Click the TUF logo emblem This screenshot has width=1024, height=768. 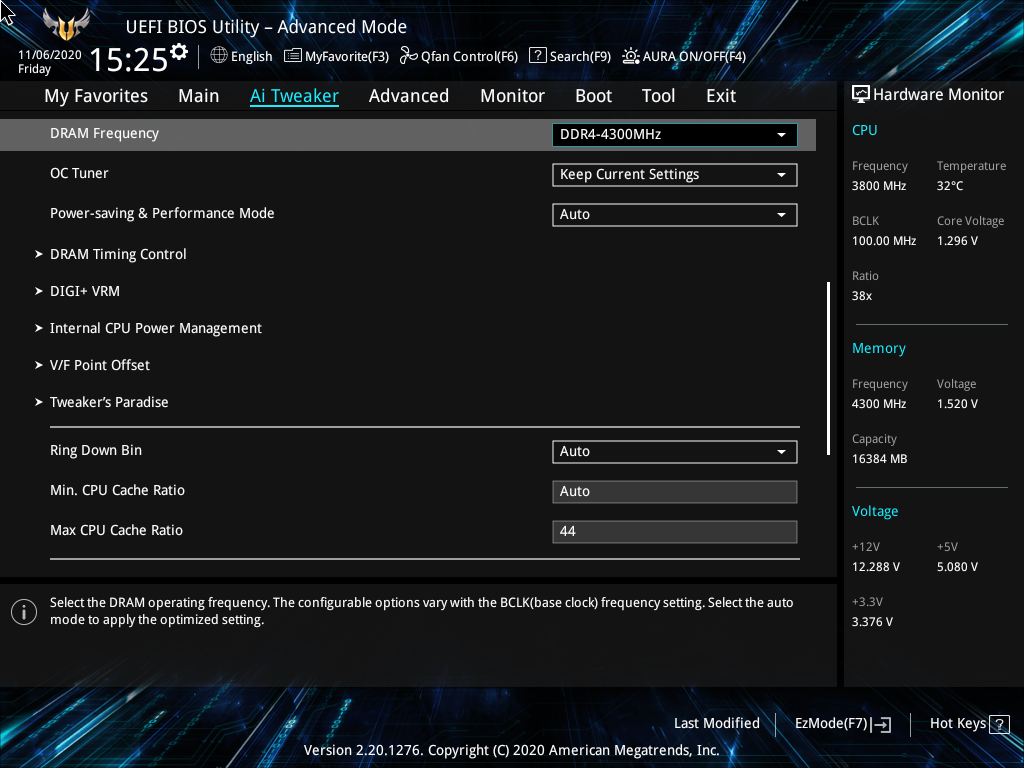click(x=65, y=26)
